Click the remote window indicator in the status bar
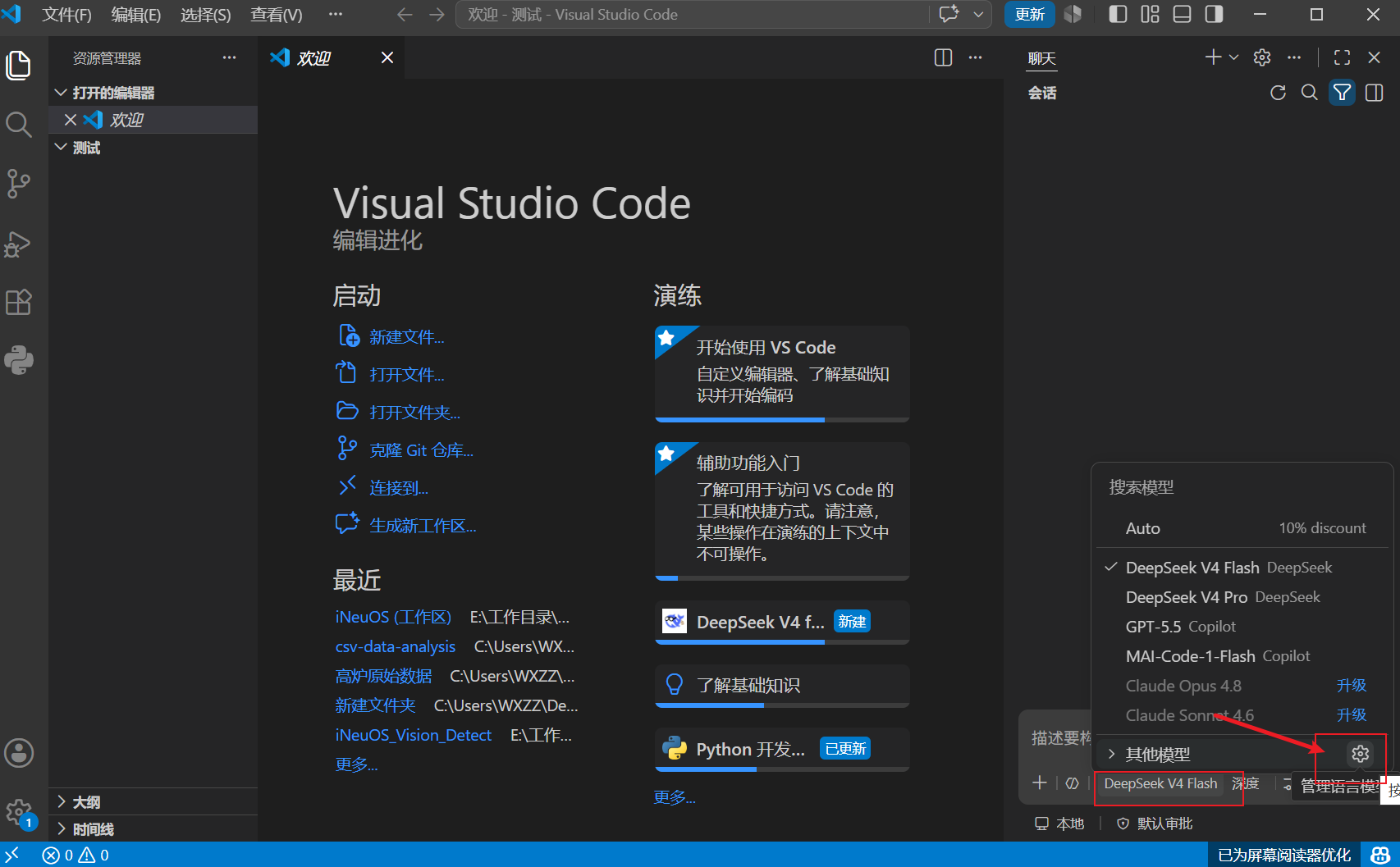 coord(12,855)
